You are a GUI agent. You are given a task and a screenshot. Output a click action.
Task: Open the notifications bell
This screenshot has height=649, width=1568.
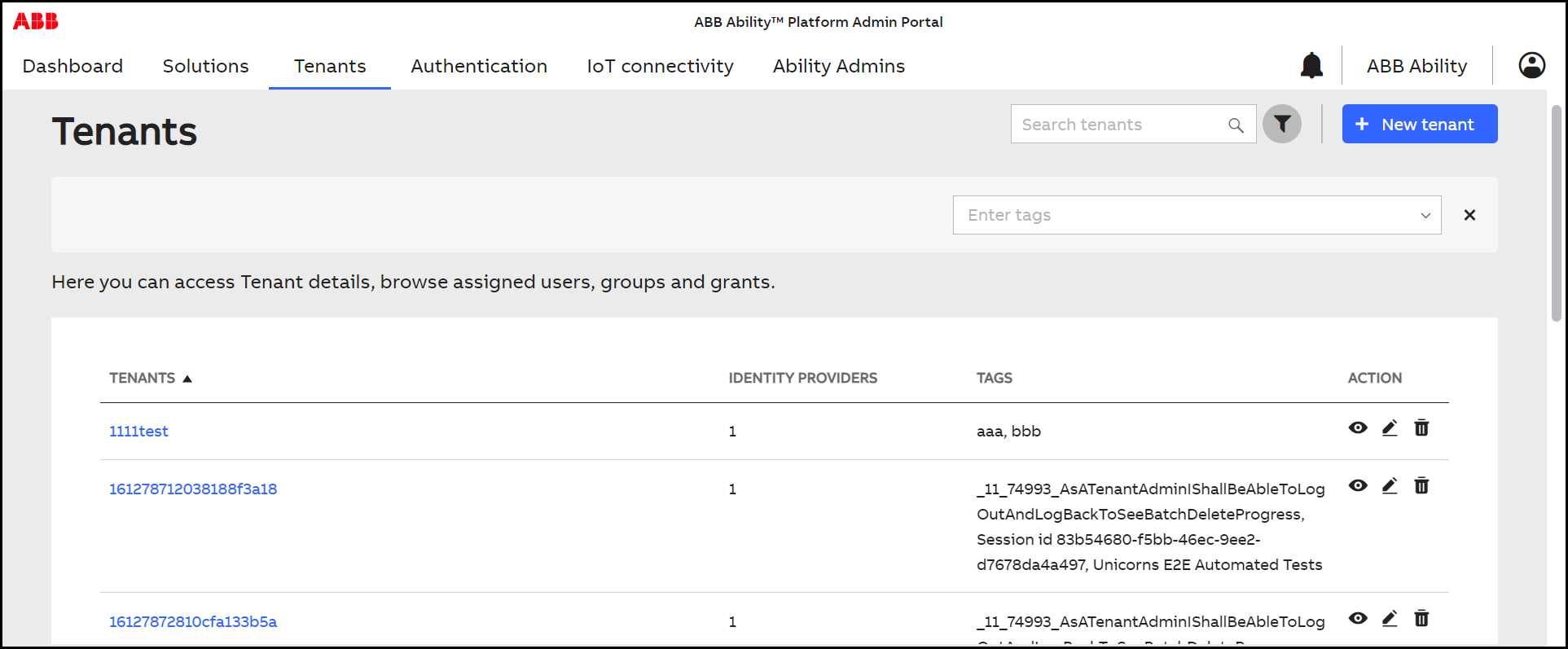pyautogui.click(x=1311, y=65)
